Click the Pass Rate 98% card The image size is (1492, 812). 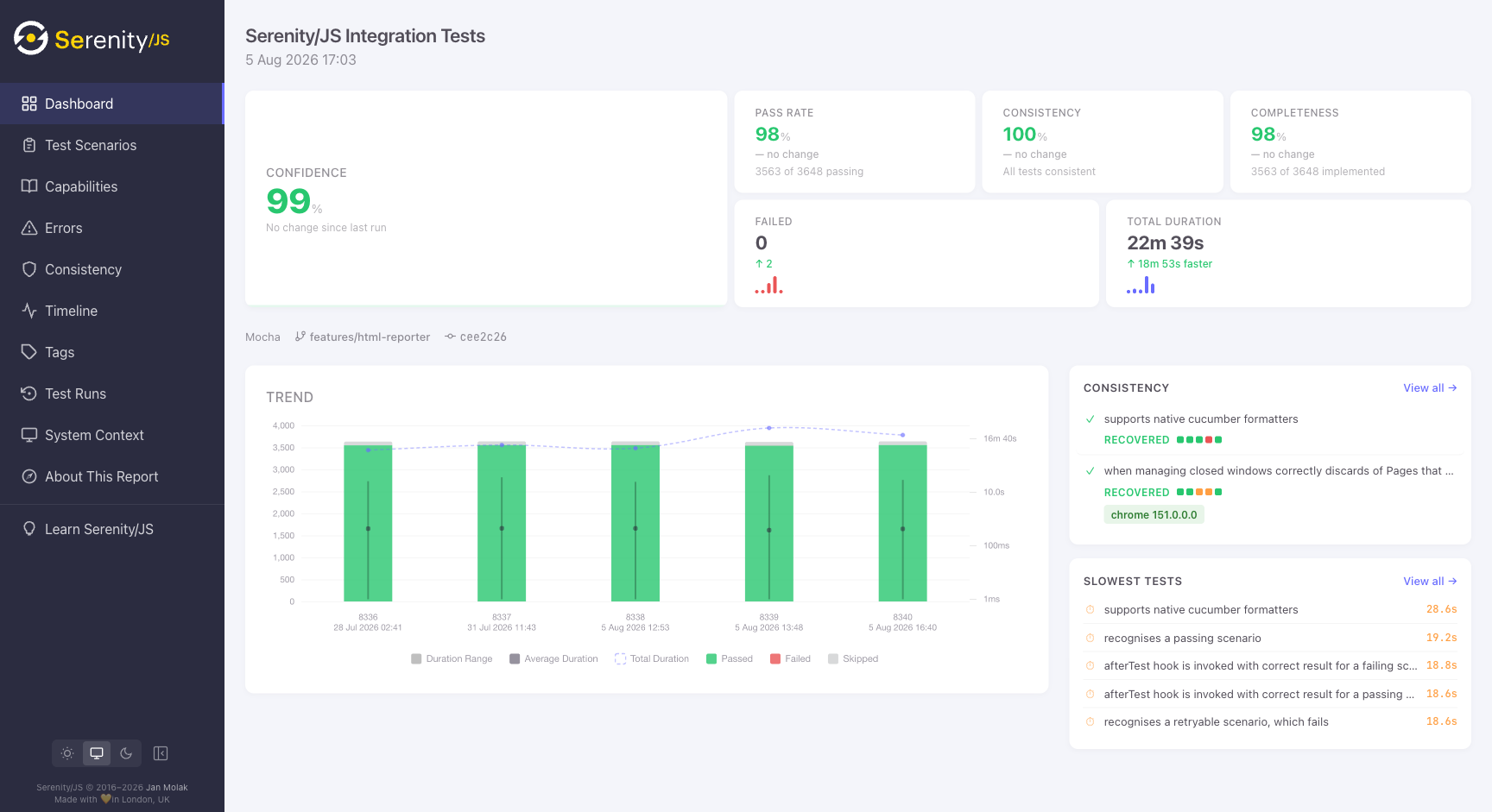[x=855, y=142]
